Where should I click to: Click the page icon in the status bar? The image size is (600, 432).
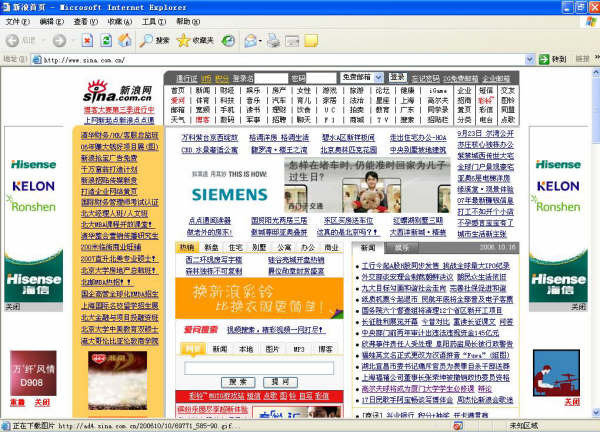(x=5, y=425)
